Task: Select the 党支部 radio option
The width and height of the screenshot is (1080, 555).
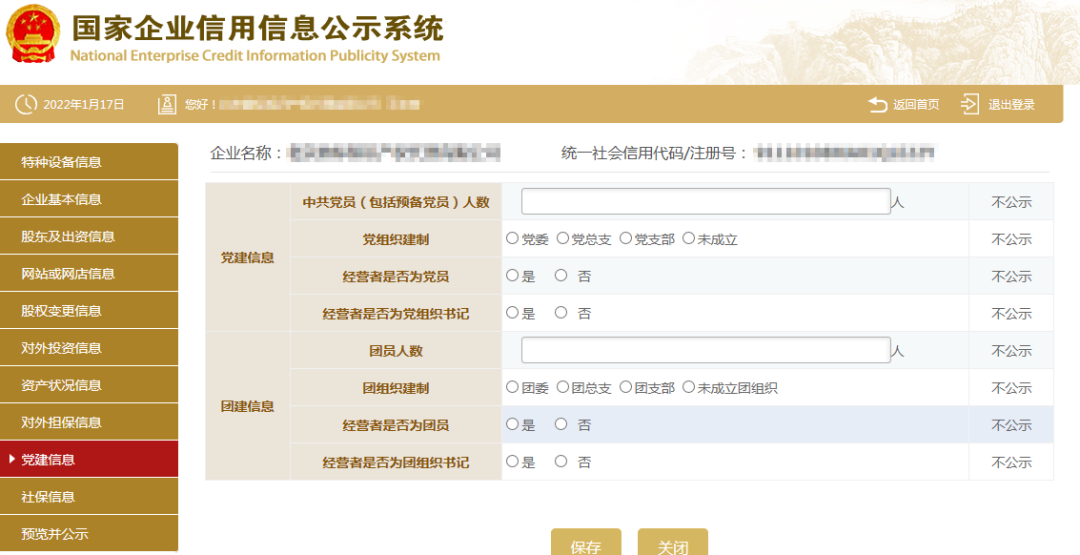Action: click(626, 239)
